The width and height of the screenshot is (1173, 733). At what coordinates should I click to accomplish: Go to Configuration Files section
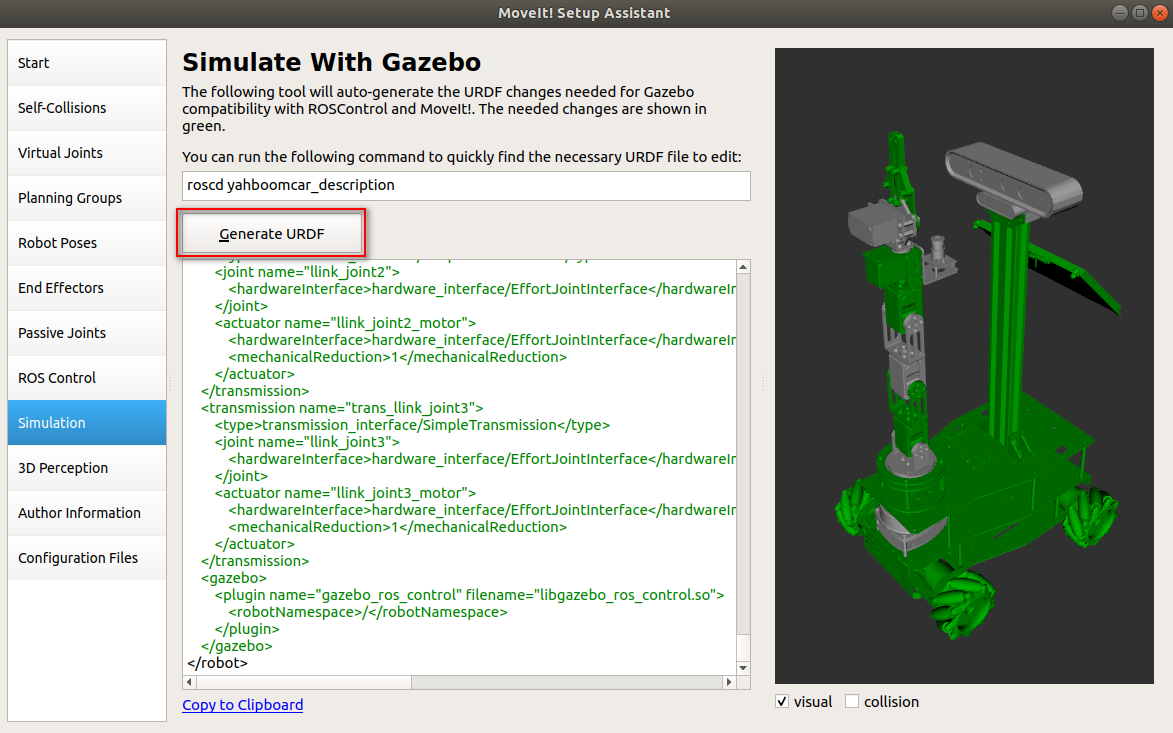(x=87, y=557)
